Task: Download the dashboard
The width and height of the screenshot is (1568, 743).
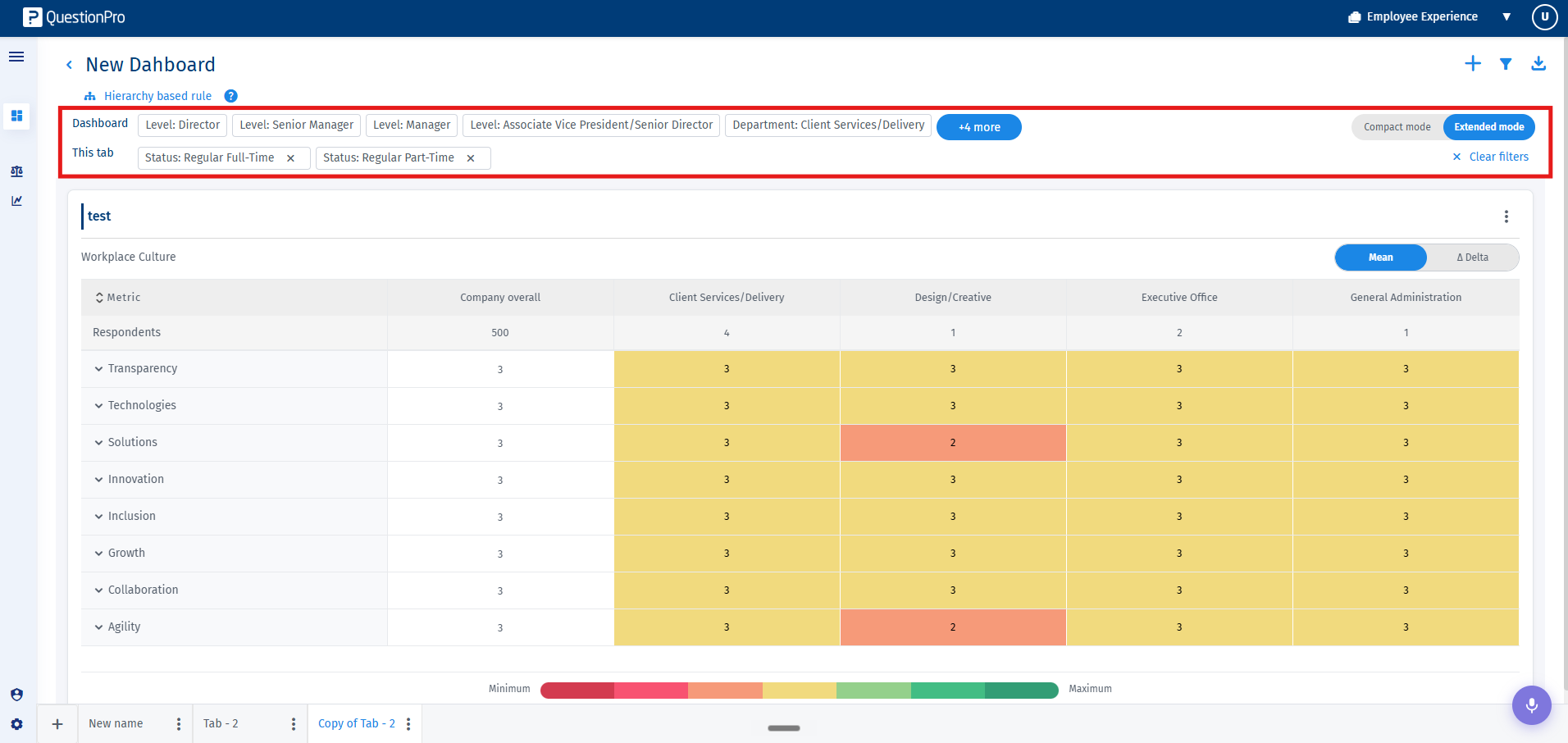Action: (1538, 64)
